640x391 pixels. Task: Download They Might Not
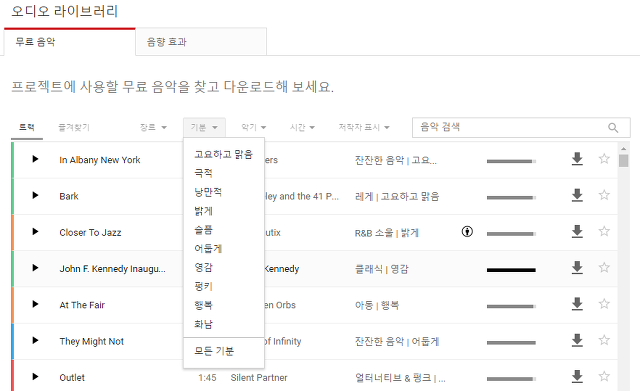pos(577,340)
